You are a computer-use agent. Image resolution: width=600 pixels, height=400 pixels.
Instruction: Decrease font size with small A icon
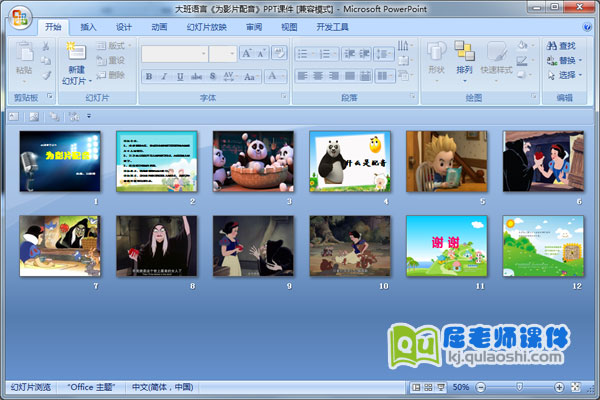261,53
